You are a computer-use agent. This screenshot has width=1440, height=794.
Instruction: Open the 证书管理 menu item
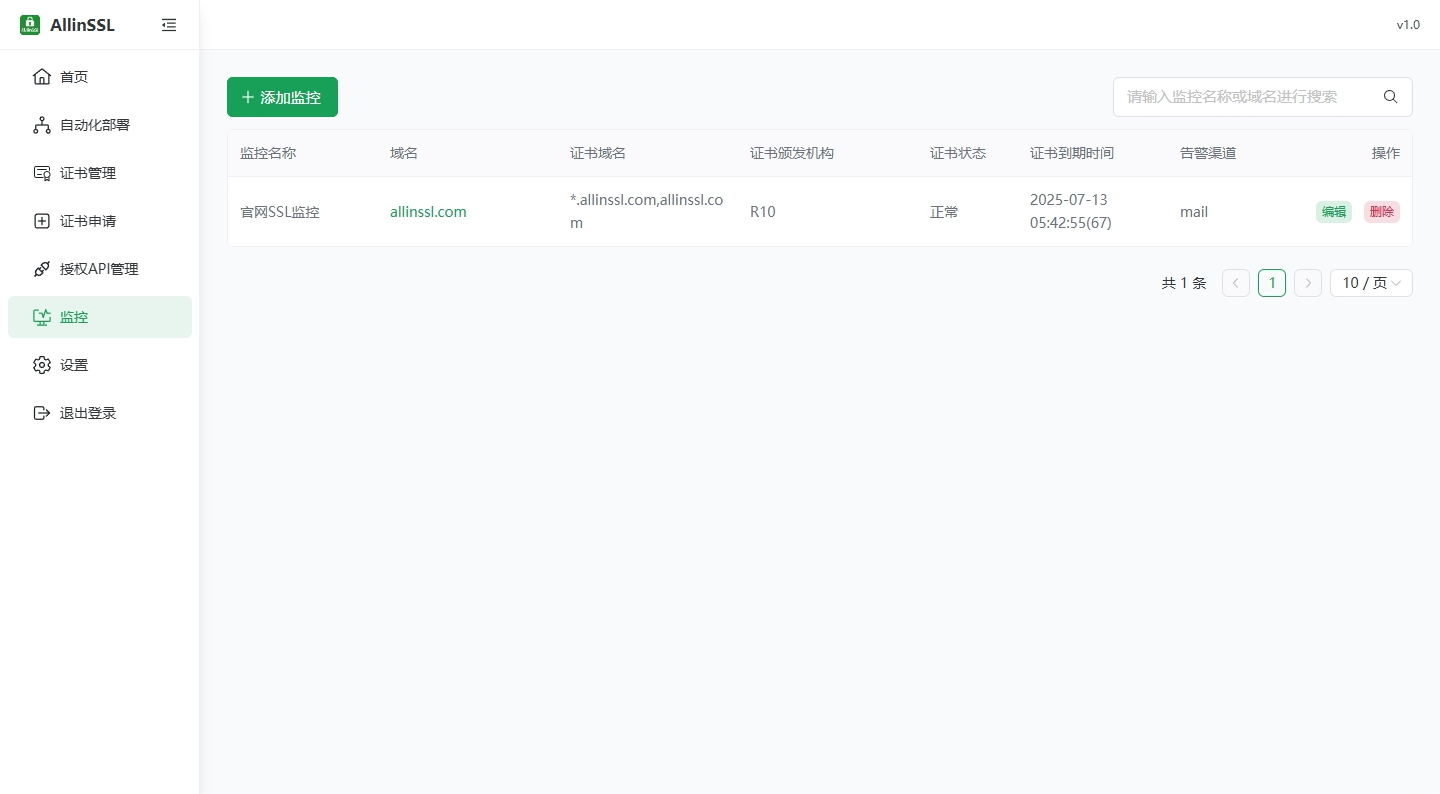[x=89, y=173]
